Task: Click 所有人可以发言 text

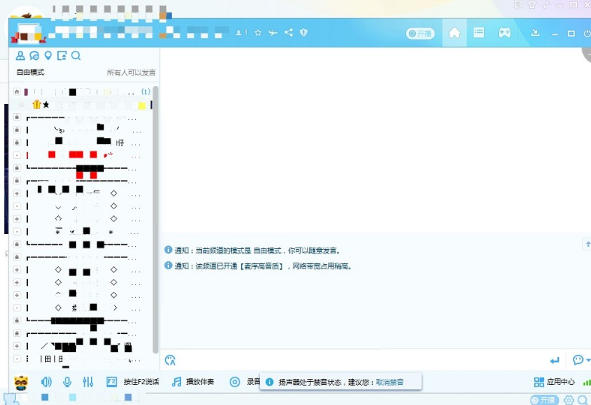Action: pyautogui.click(x=131, y=72)
